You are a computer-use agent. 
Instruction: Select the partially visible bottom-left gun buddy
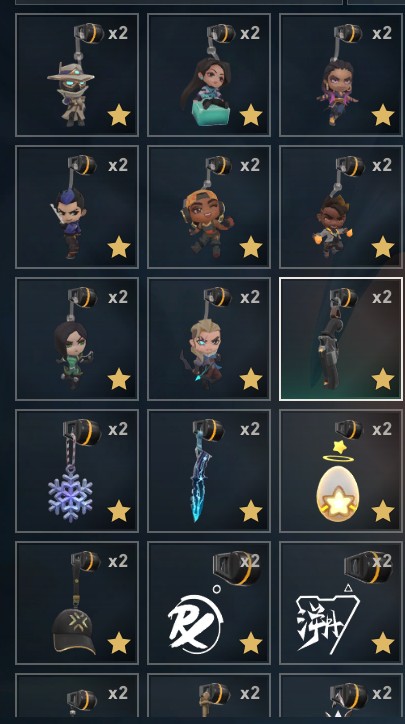tap(77, 695)
